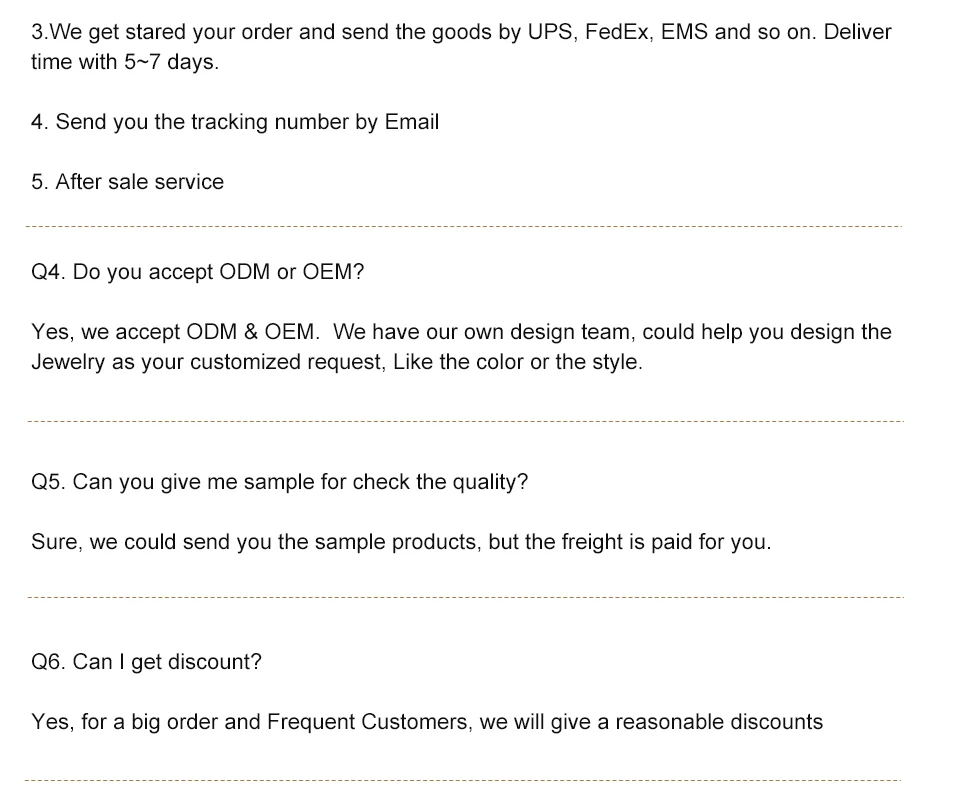Click the Q6 question about getting a discount
The image size is (960, 801).
point(146,662)
